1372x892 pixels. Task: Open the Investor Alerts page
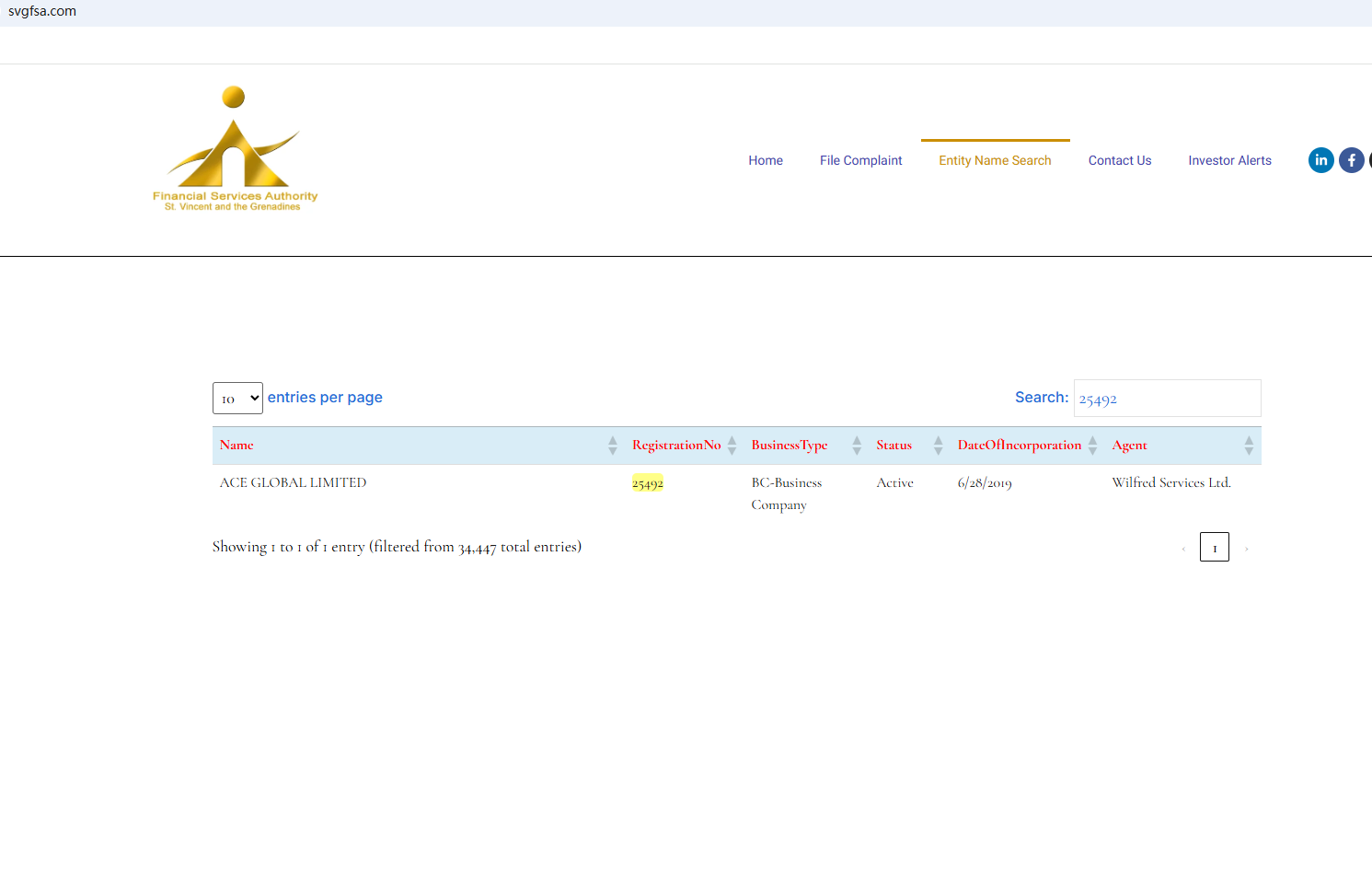click(1229, 160)
